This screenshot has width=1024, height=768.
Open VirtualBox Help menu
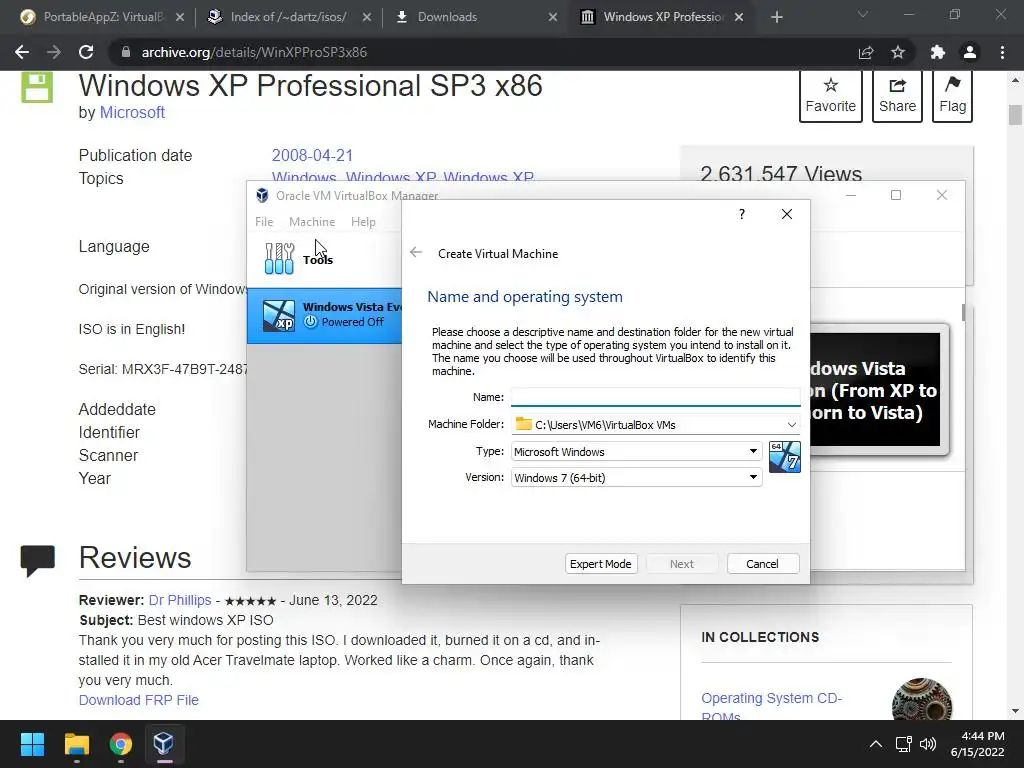(363, 221)
